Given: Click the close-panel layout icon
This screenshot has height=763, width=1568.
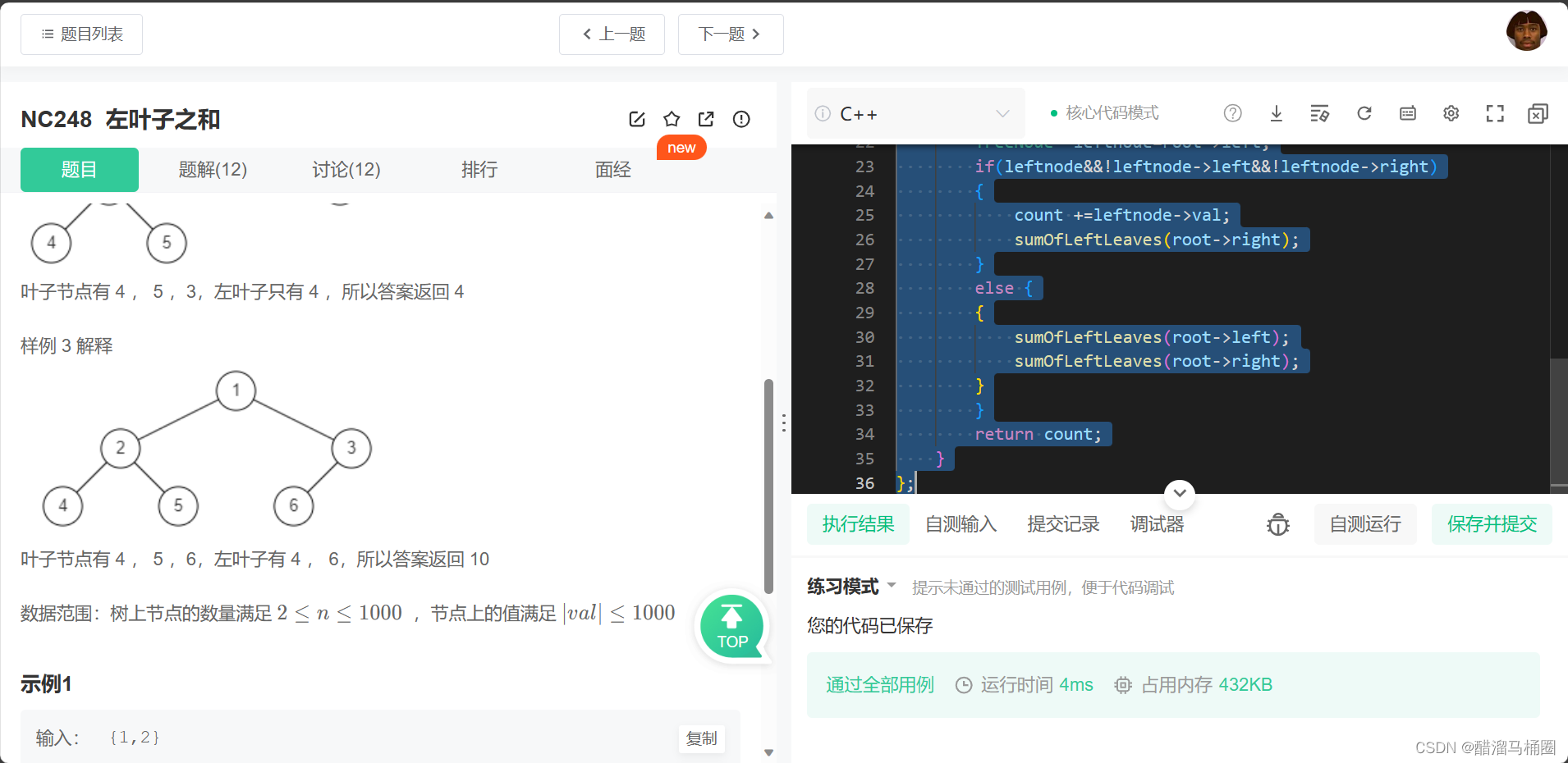Looking at the screenshot, I should coord(1538,113).
